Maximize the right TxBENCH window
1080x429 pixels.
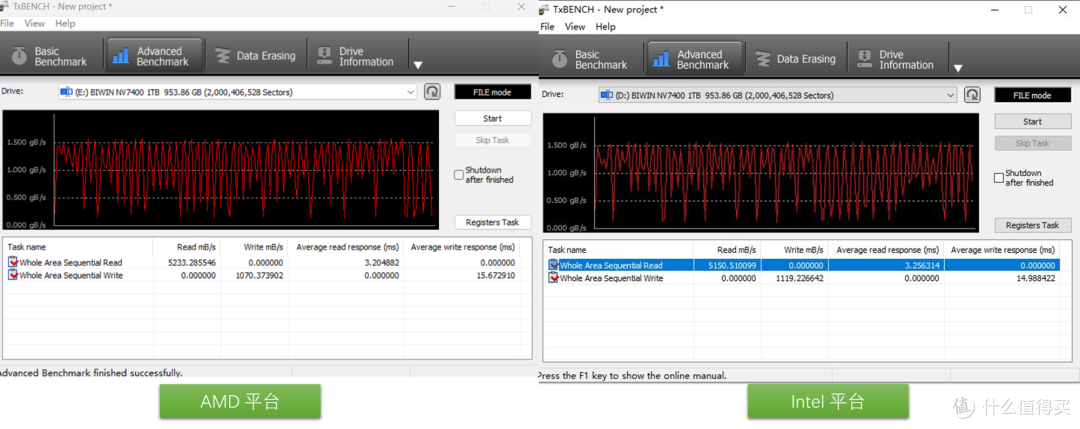[x=1028, y=10]
